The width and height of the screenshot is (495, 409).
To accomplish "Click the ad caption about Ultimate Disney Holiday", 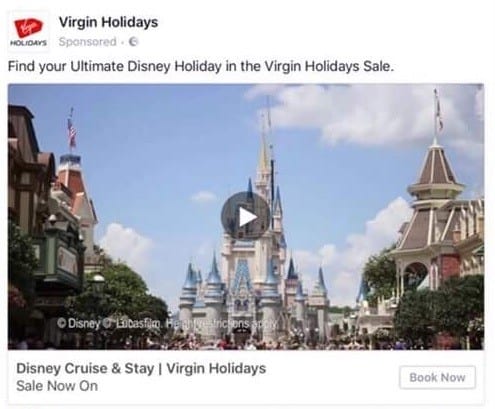I will 201,66.
